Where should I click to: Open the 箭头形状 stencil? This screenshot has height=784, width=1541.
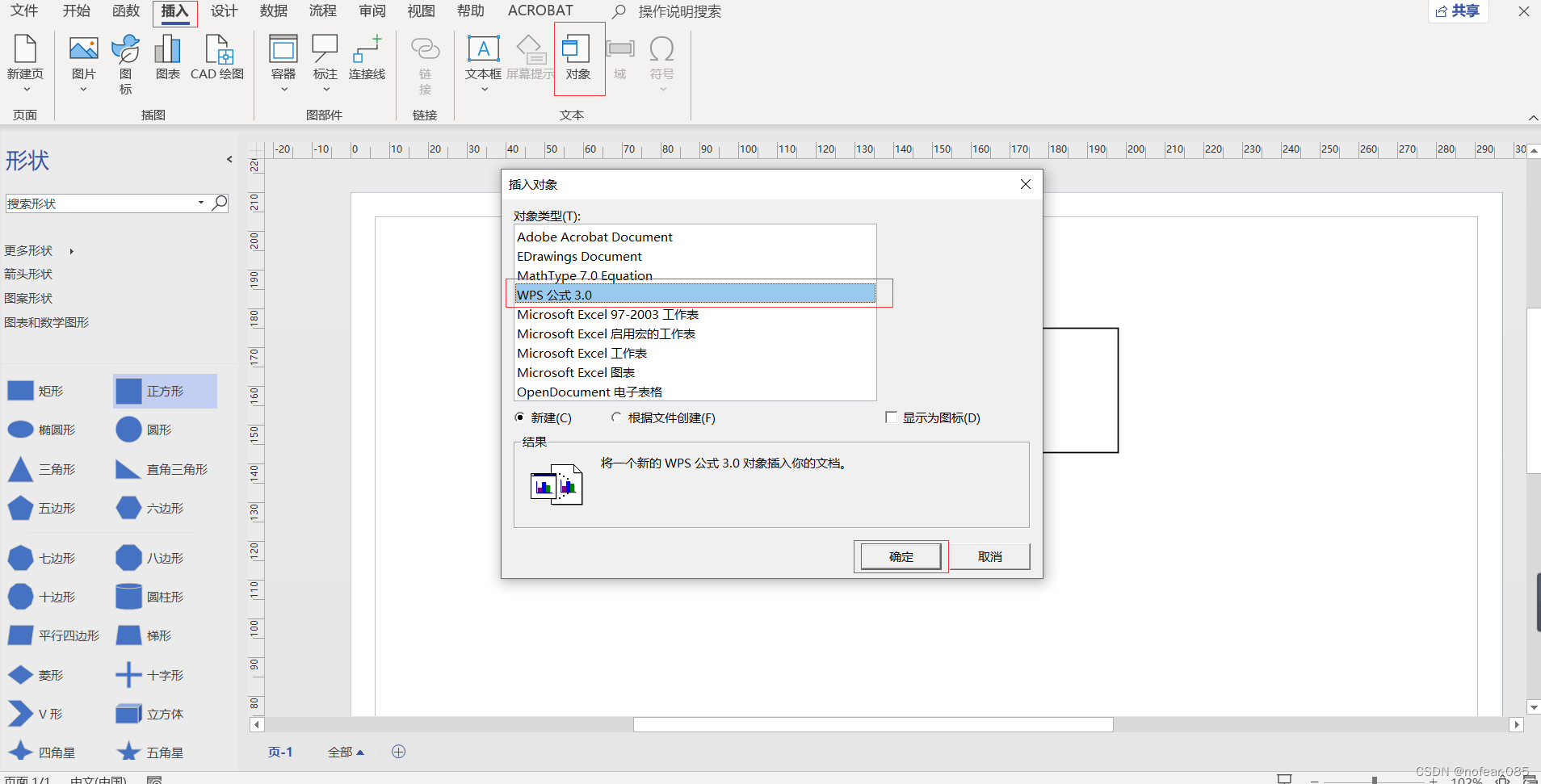(x=28, y=275)
